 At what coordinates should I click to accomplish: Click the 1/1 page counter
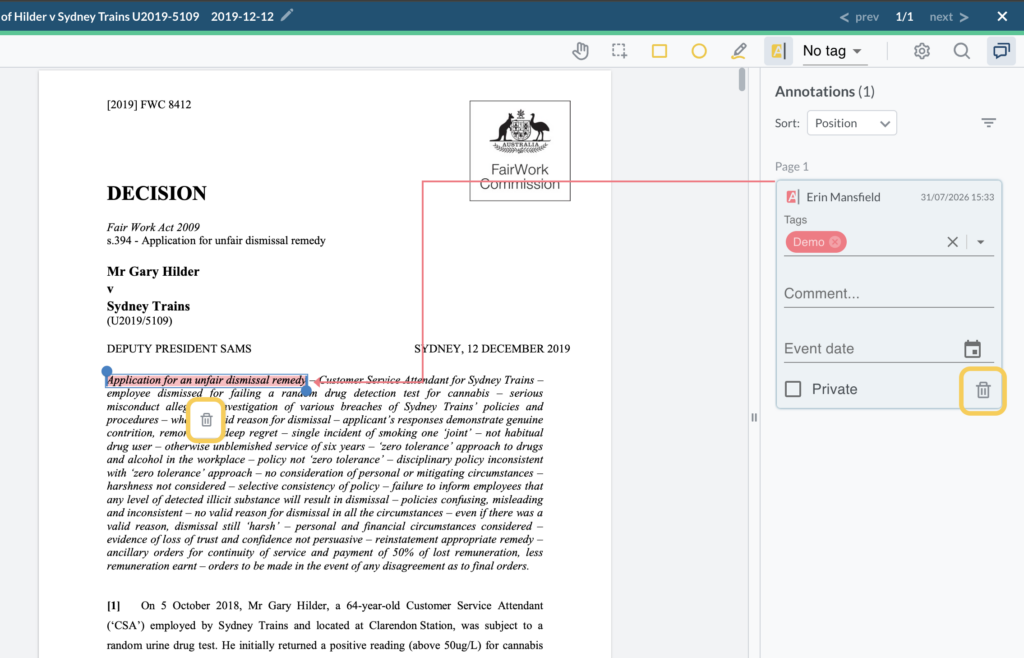[904, 17]
